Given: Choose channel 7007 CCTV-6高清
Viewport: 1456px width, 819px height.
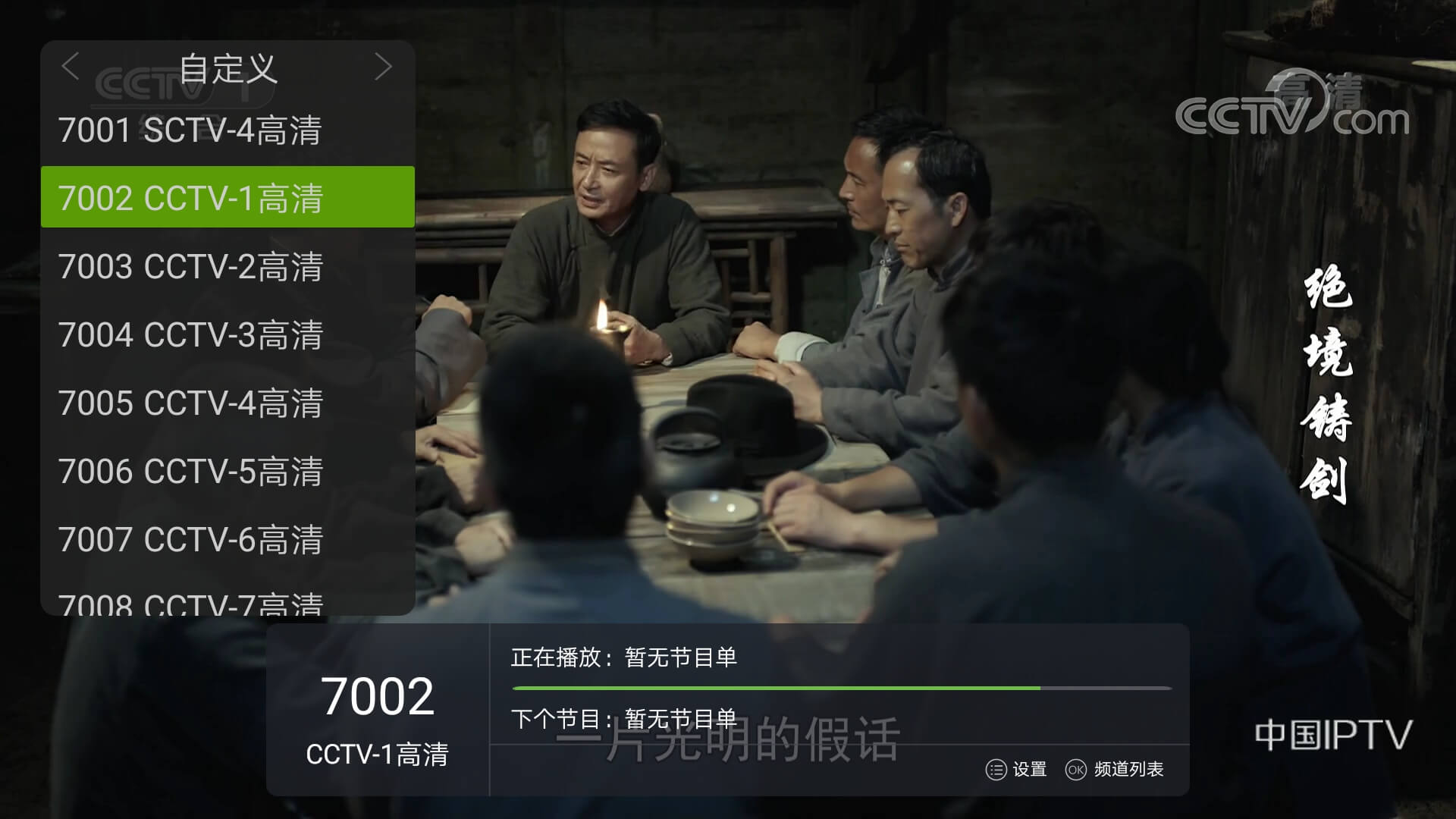Looking at the screenshot, I should 227,540.
